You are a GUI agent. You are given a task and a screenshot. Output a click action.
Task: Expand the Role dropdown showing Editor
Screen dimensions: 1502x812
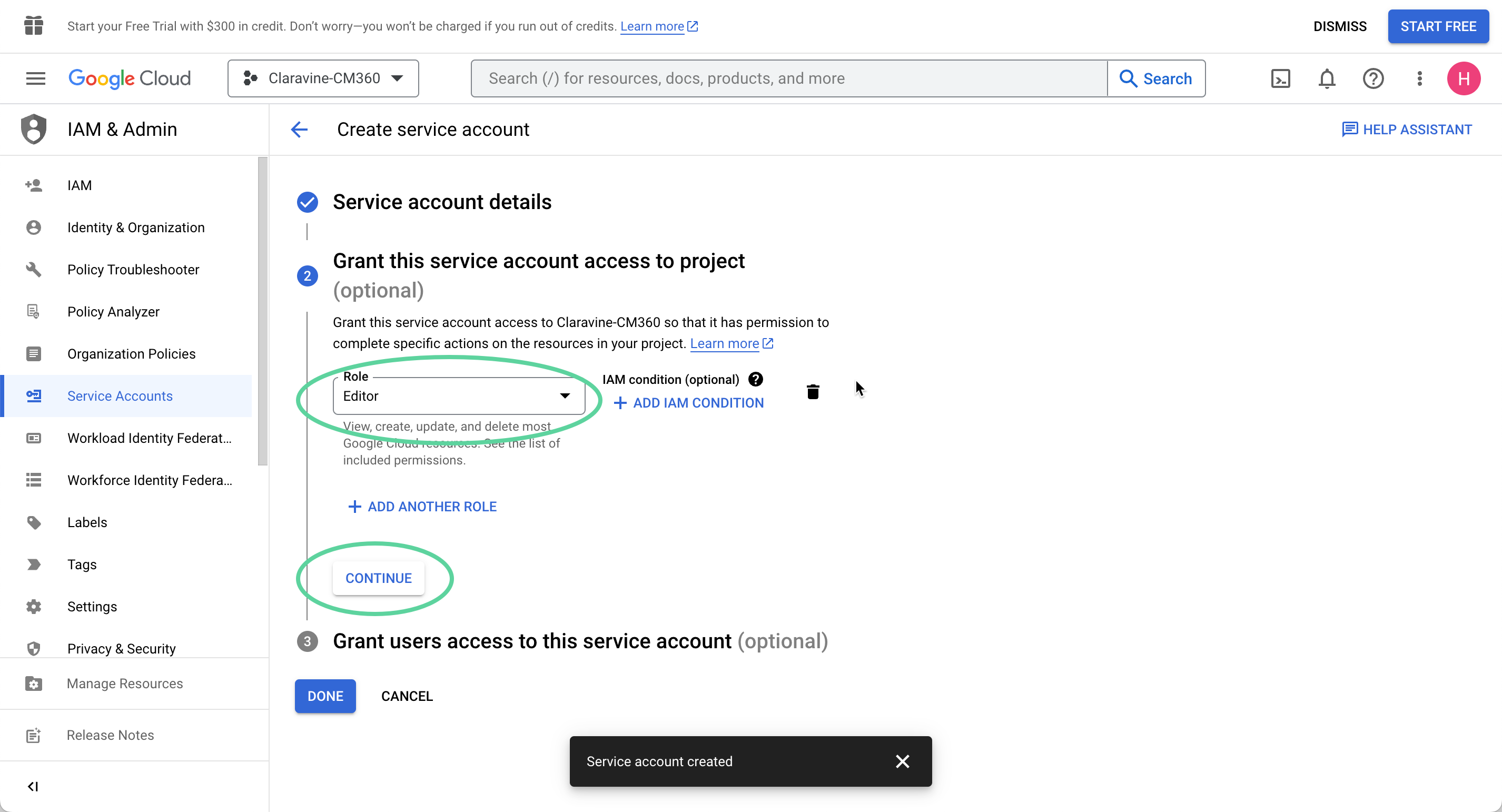click(459, 396)
